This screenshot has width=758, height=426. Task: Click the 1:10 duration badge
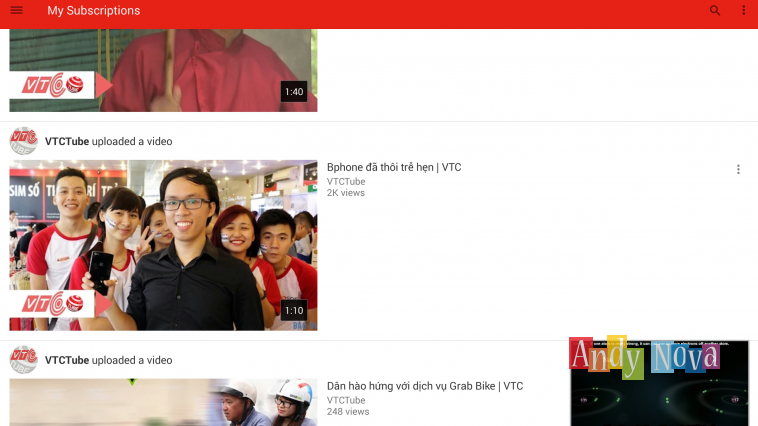click(293, 311)
